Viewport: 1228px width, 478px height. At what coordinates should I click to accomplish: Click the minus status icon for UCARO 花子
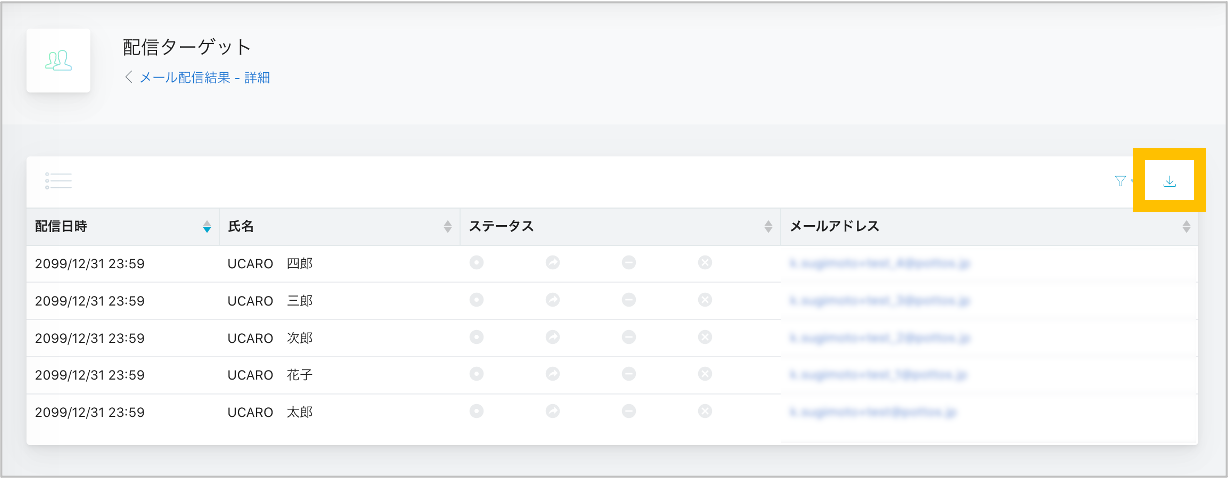(629, 374)
